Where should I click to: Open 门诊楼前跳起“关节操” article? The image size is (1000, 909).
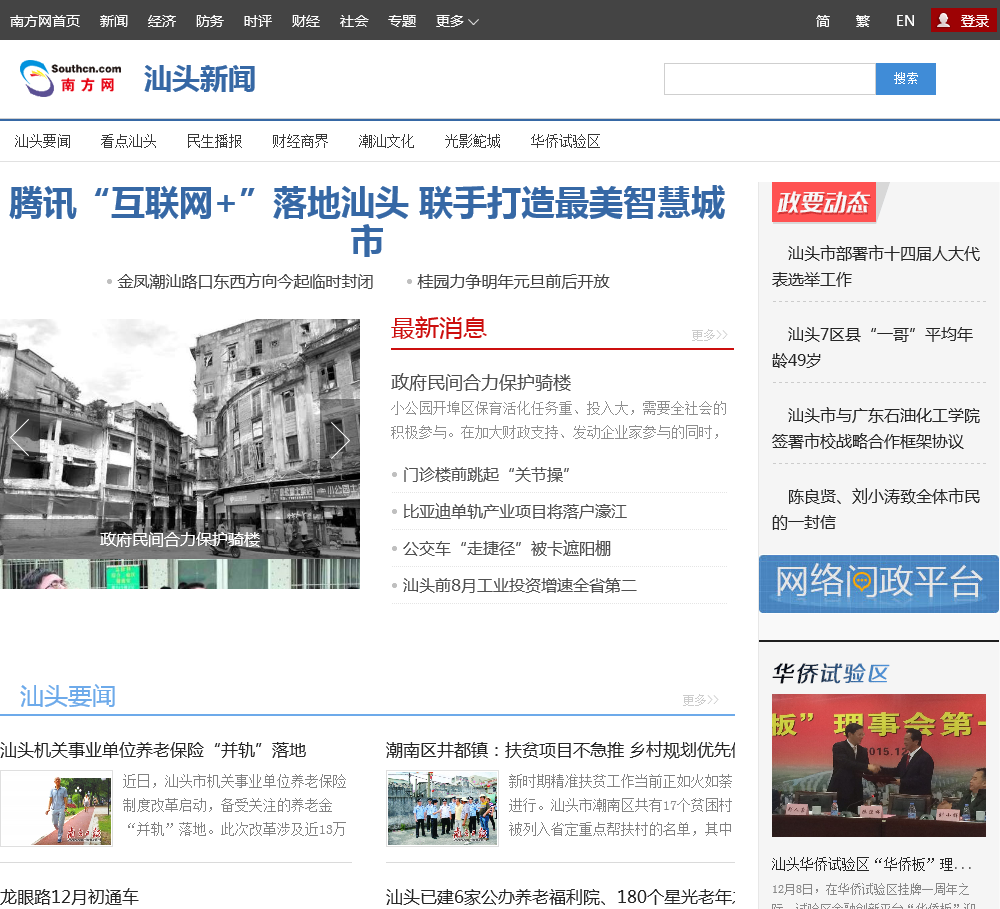pos(486,475)
